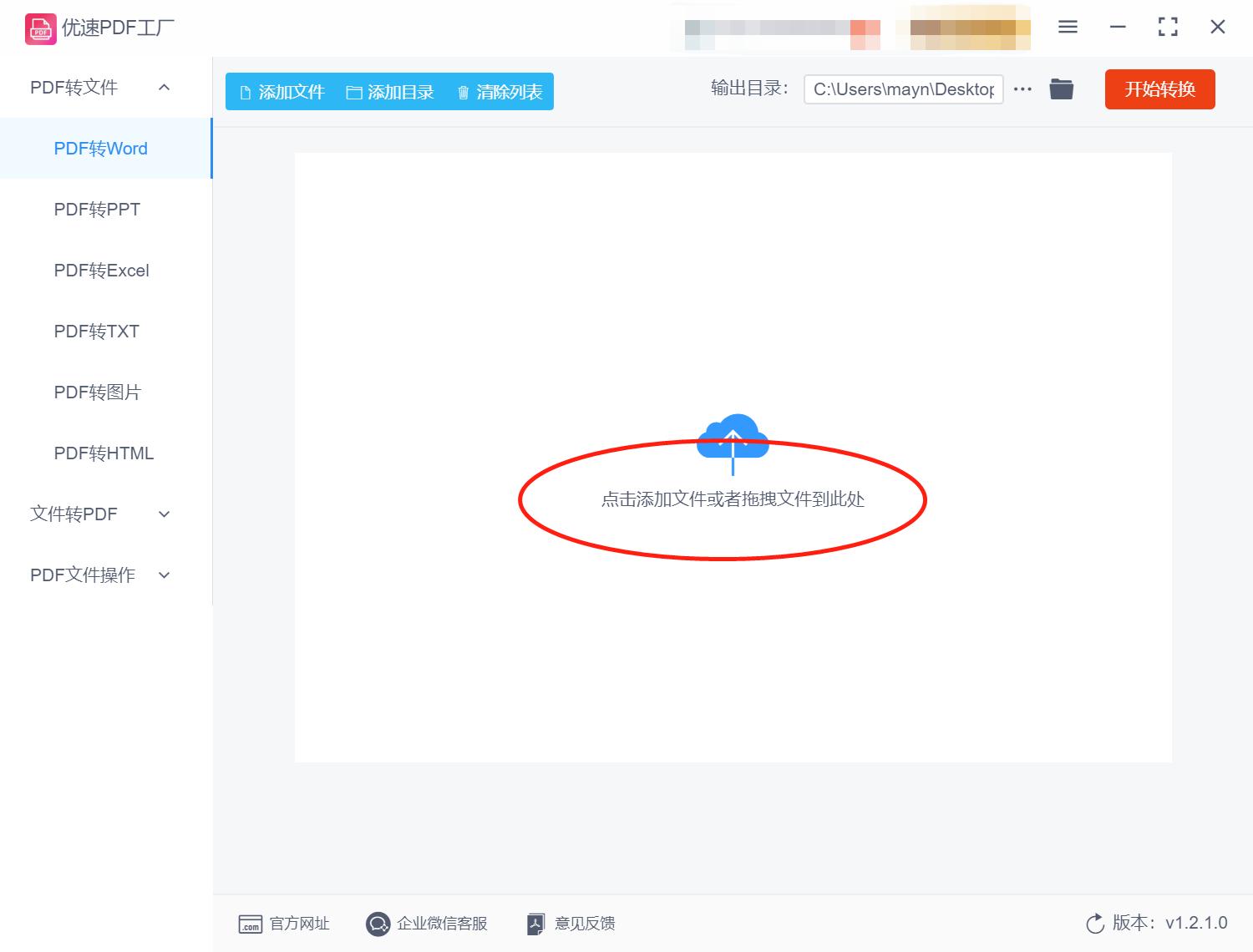The image size is (1253, 952).
Task: Open the hamburger menu at top right
Action: (1067, 27)
